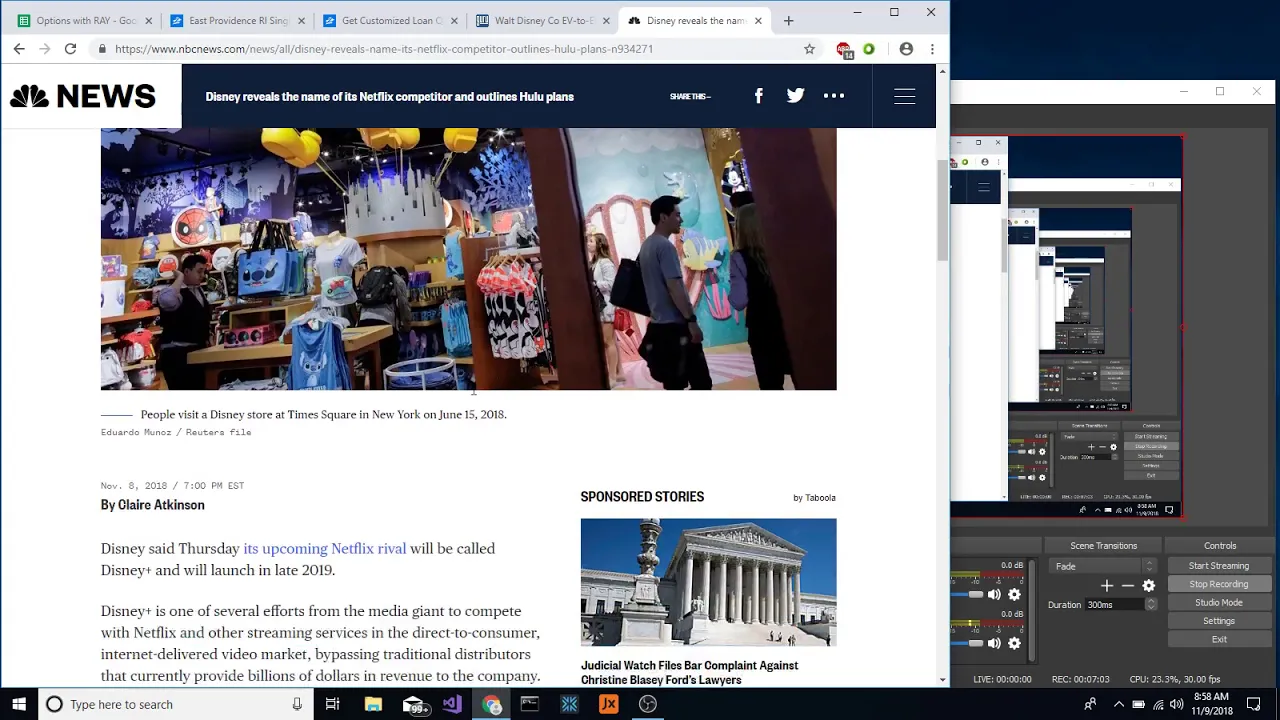Switch to Get Customized Loan tab
This screenshot has width=1280, height=720.
pos(391,20)
